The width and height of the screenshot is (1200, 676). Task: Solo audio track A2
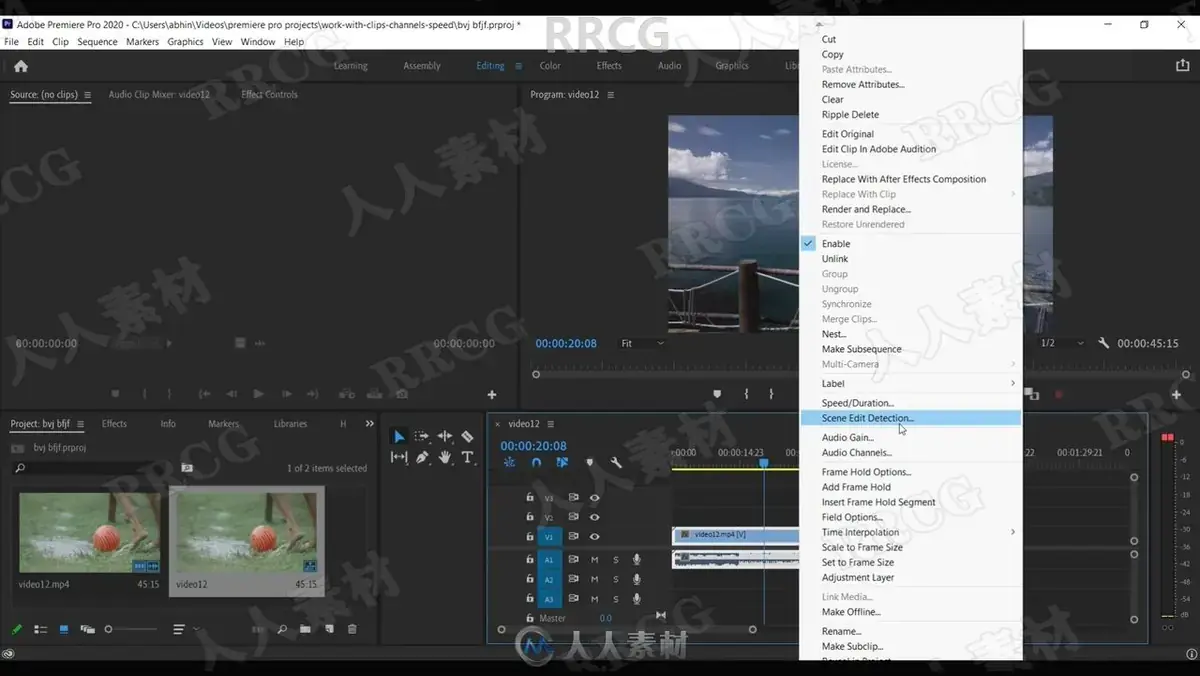pyautogui.click(x=616, y=579)
